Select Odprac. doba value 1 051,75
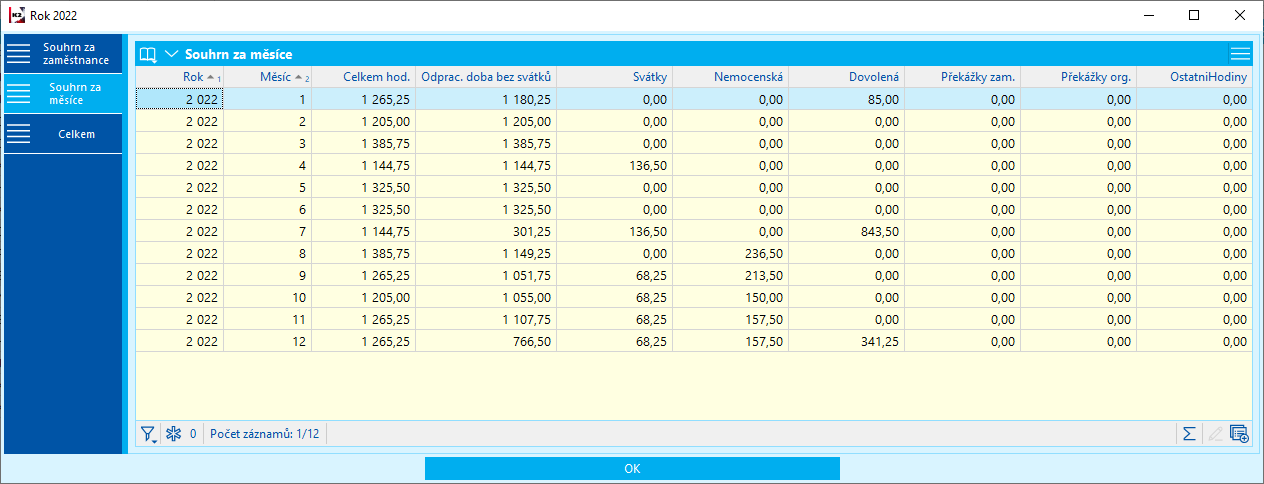 486,275
